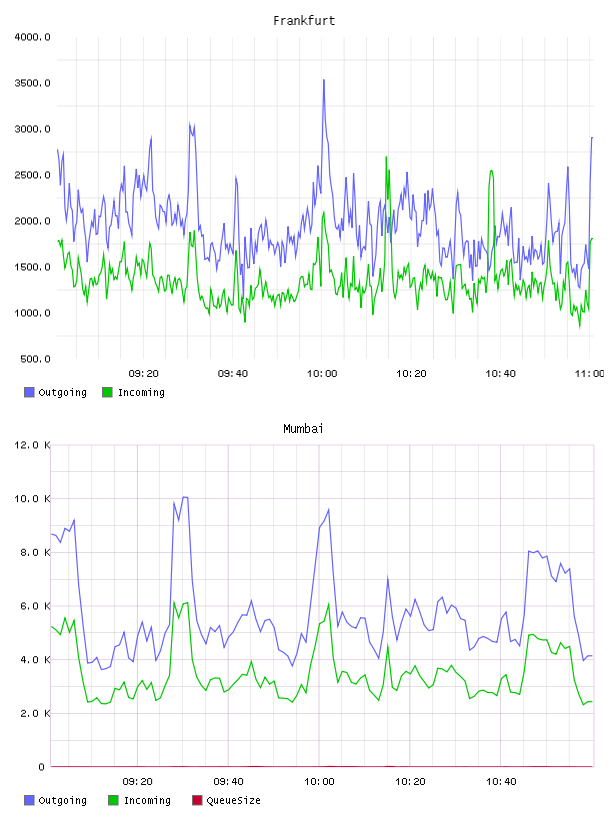Click the 10:40 time label in Mumbai chart
This screenshot has width=608, height=816.
coord(501,781)
